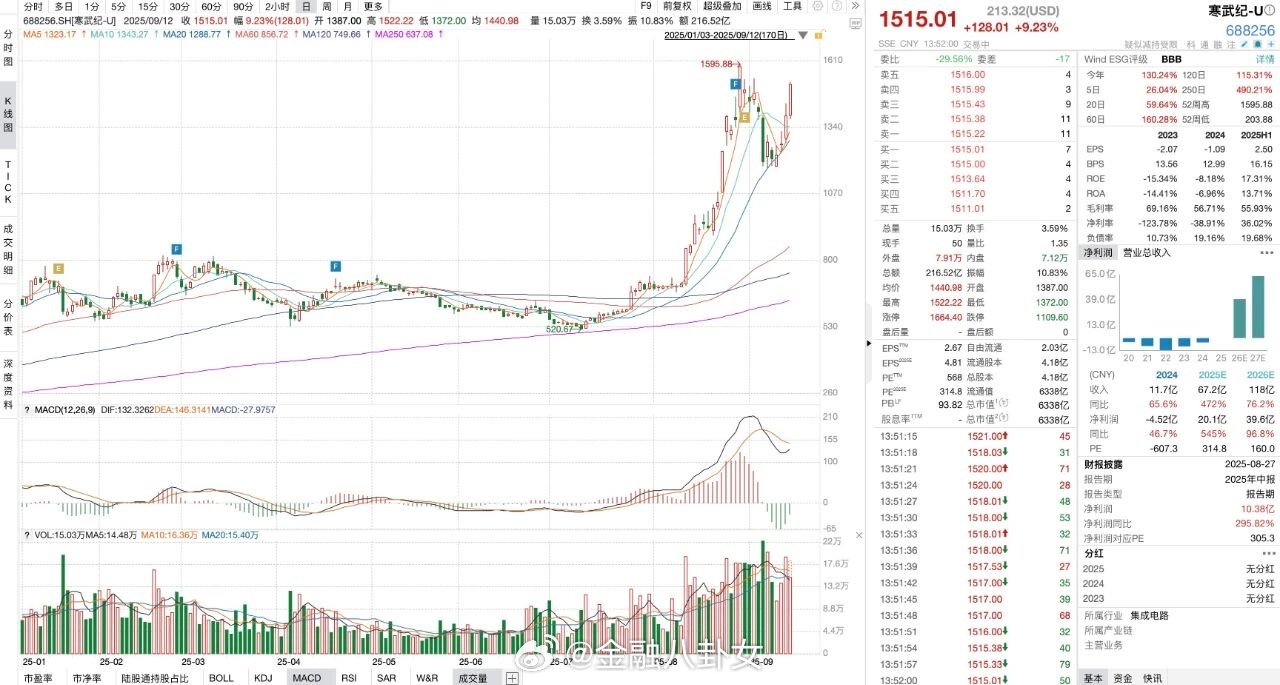The height and width of the screenshot is (685, 1280).
Task: Click the notification bell icon under stock code
Action: (x=1259, y=44)
